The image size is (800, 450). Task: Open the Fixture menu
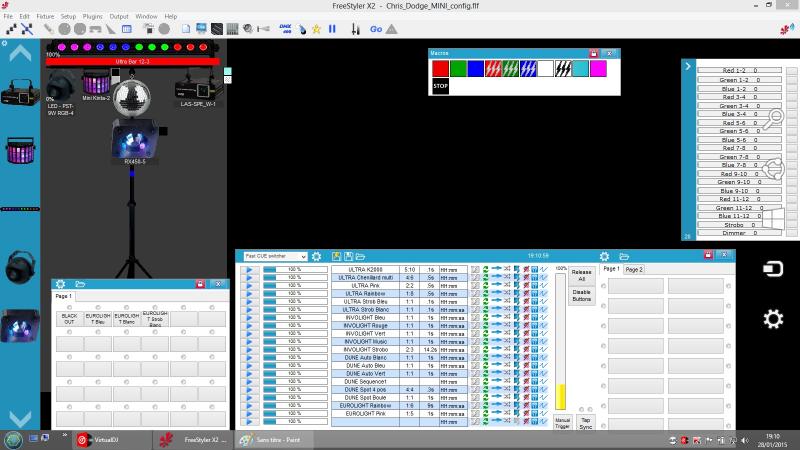click(x=45, y=16)
